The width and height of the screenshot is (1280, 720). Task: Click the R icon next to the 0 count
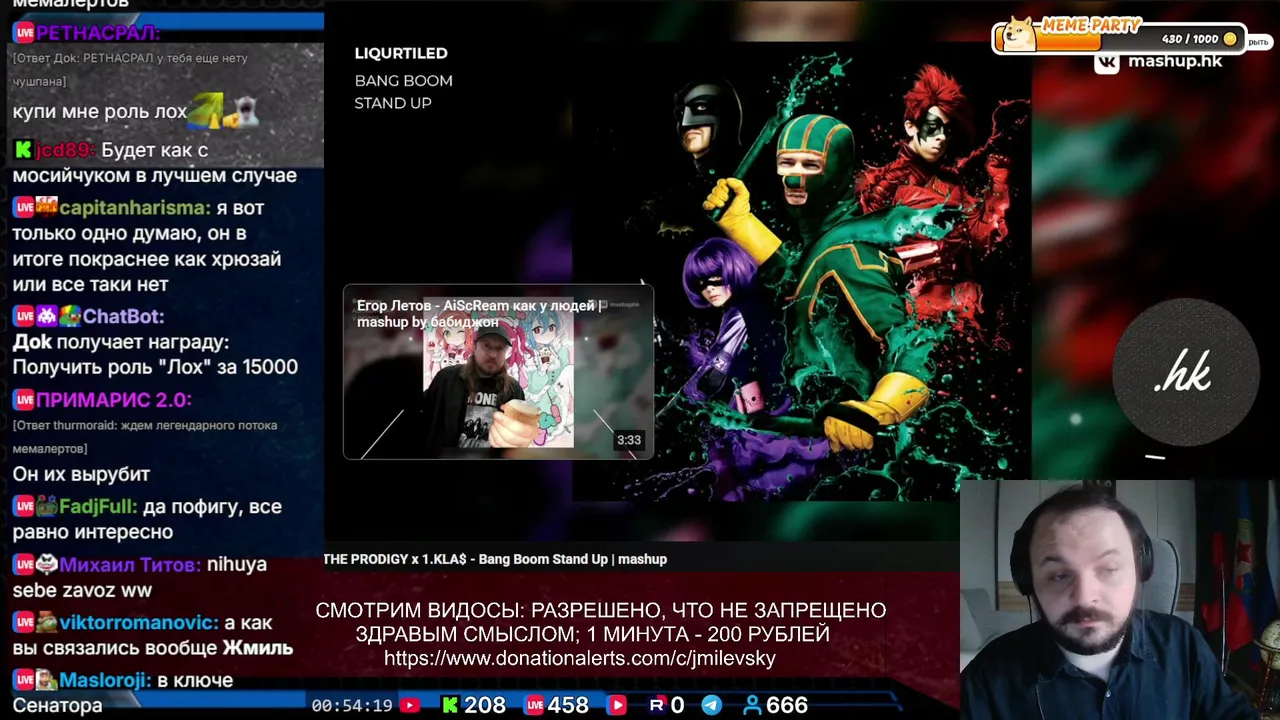click(x=657, y=705)
